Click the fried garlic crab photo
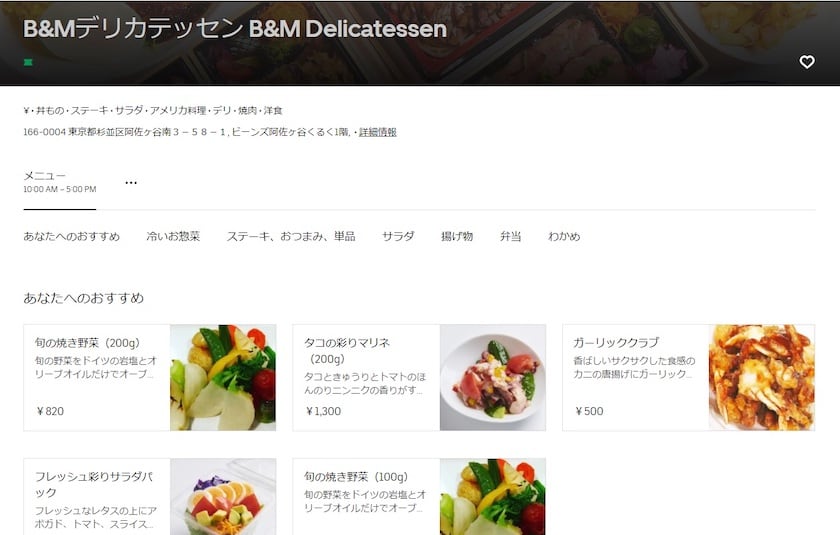Viewport: 840px width, 535px height. point(762,378)
